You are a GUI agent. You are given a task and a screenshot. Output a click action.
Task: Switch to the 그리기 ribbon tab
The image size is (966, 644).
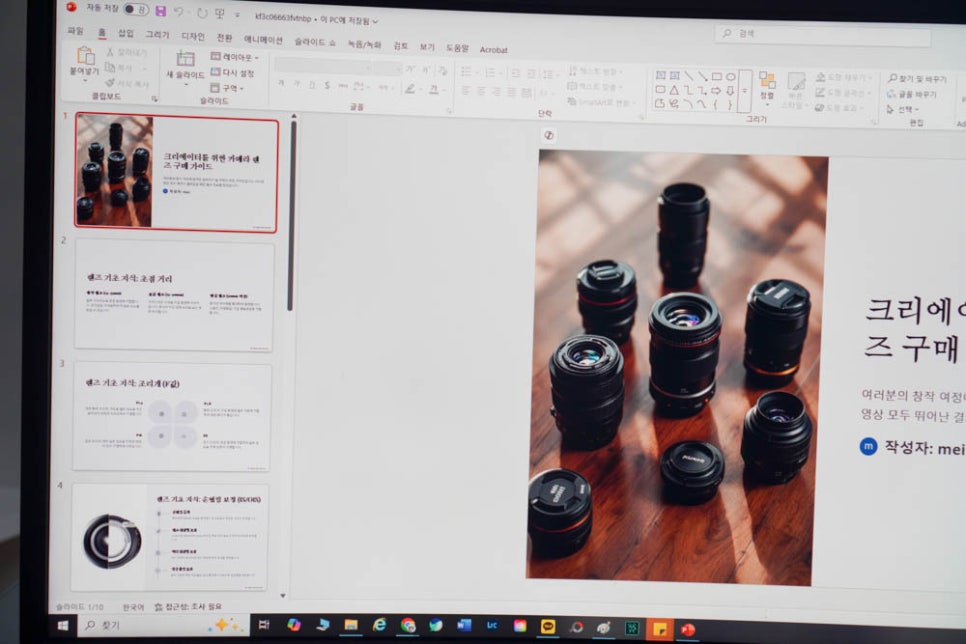click(157, 35)
